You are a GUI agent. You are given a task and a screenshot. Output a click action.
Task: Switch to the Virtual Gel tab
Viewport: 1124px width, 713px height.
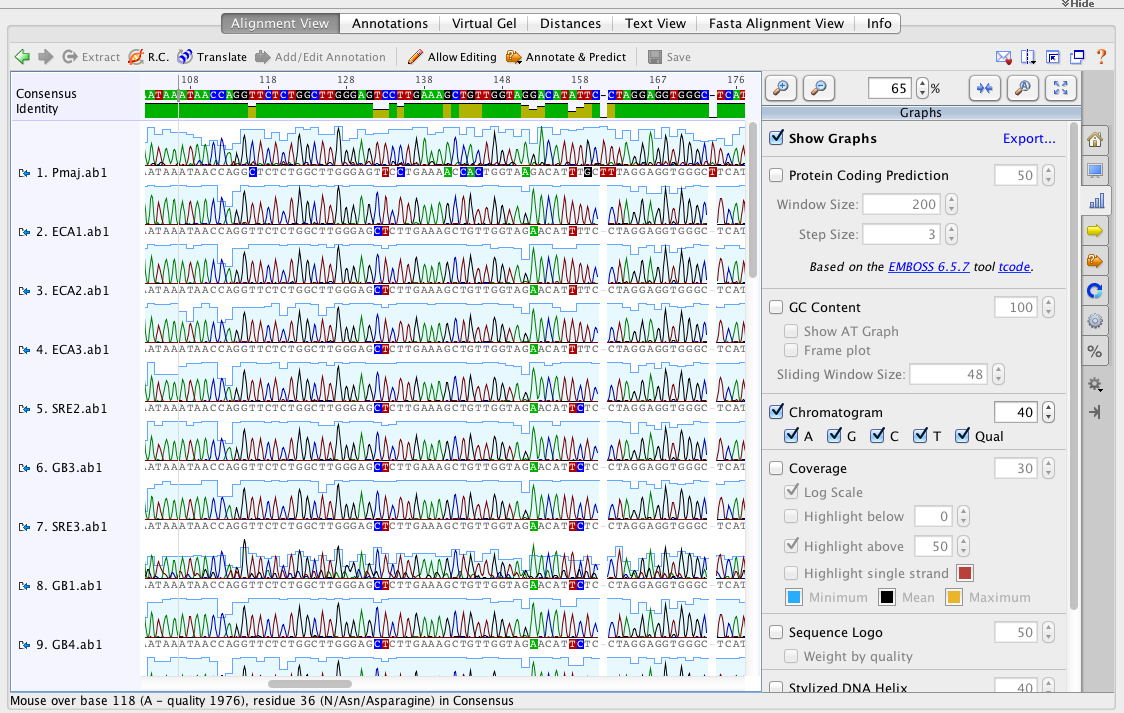[484, 24]
